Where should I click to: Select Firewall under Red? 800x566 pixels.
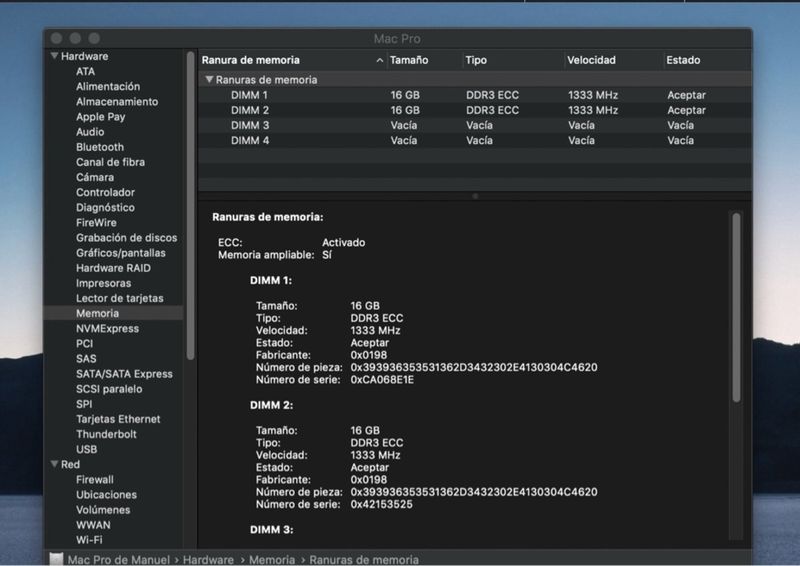pyautogui.click(x=94, y=480)
